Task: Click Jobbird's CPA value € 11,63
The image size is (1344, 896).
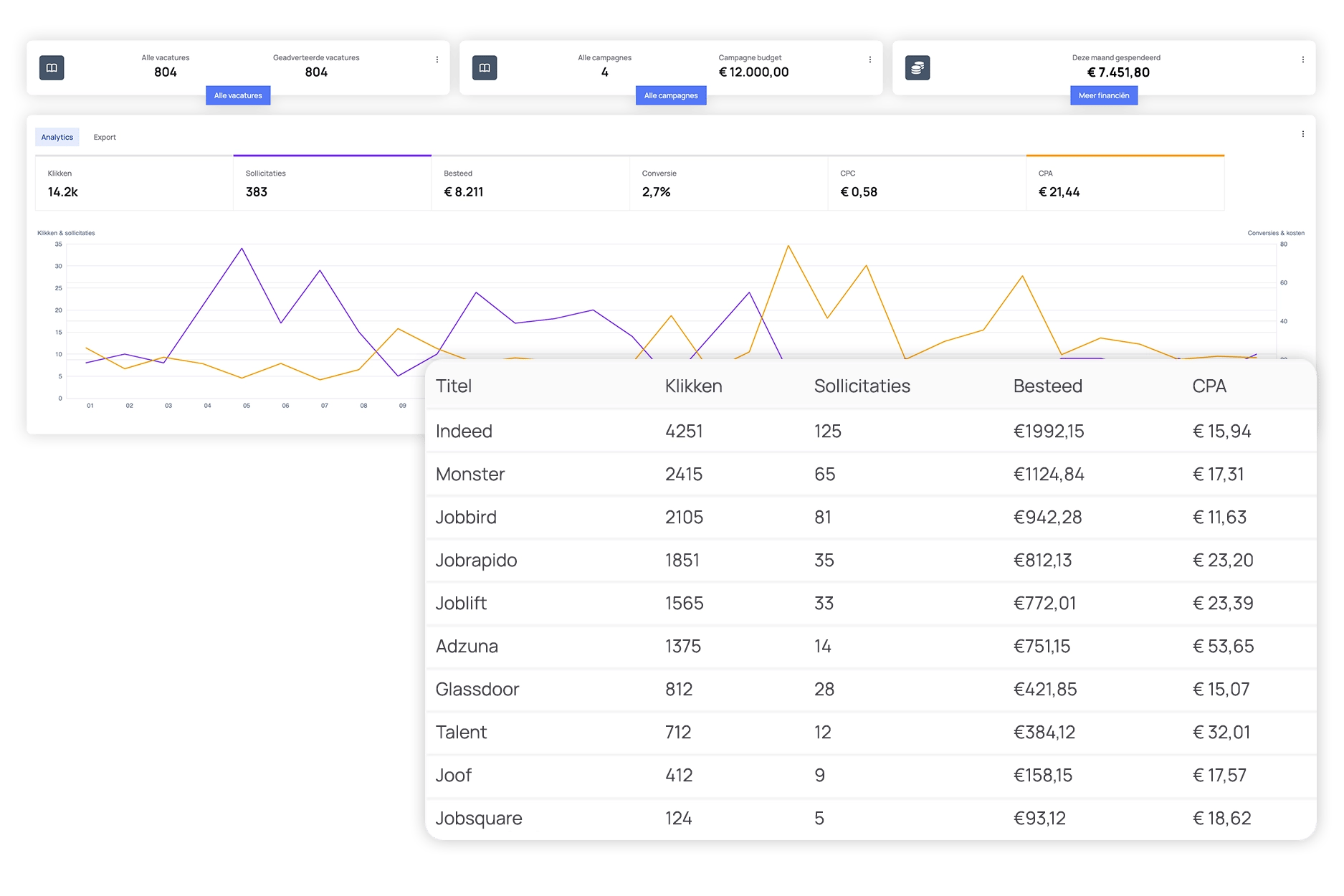Action: 1220,518
